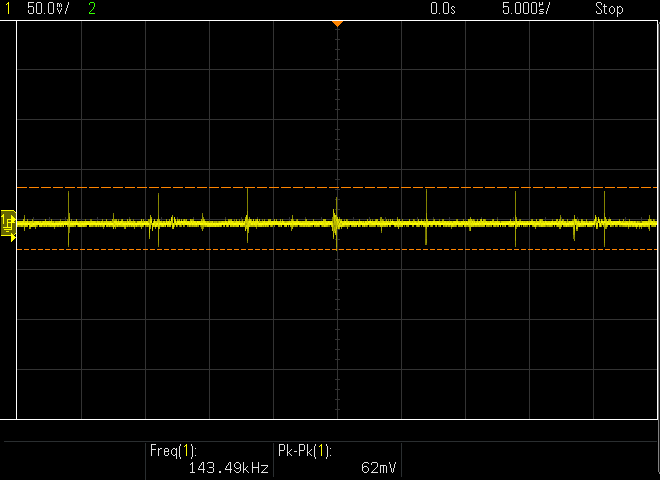Click the yellow channel 1 indicator
Viewport: 660px width, 480px height.
pyautogui.click(x=8, y=9)
